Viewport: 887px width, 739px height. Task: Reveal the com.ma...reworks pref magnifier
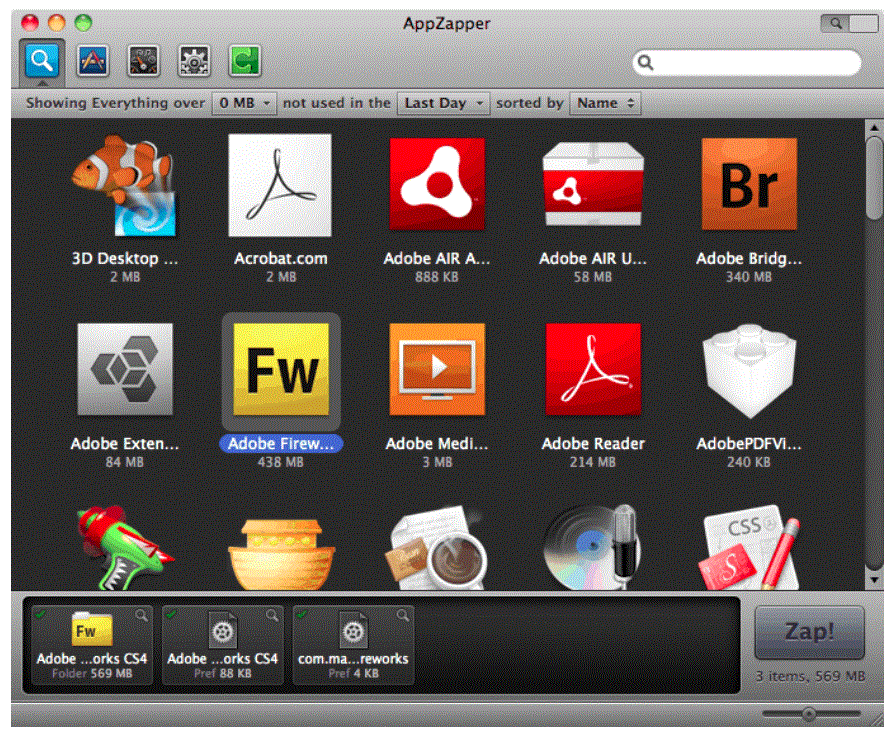(x=402, y=615)
